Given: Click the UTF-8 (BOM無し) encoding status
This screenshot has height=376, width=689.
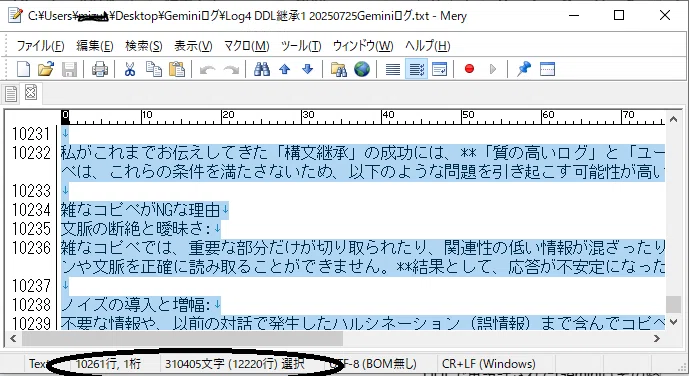Looking at the screenshot, I should pos(374,364).
